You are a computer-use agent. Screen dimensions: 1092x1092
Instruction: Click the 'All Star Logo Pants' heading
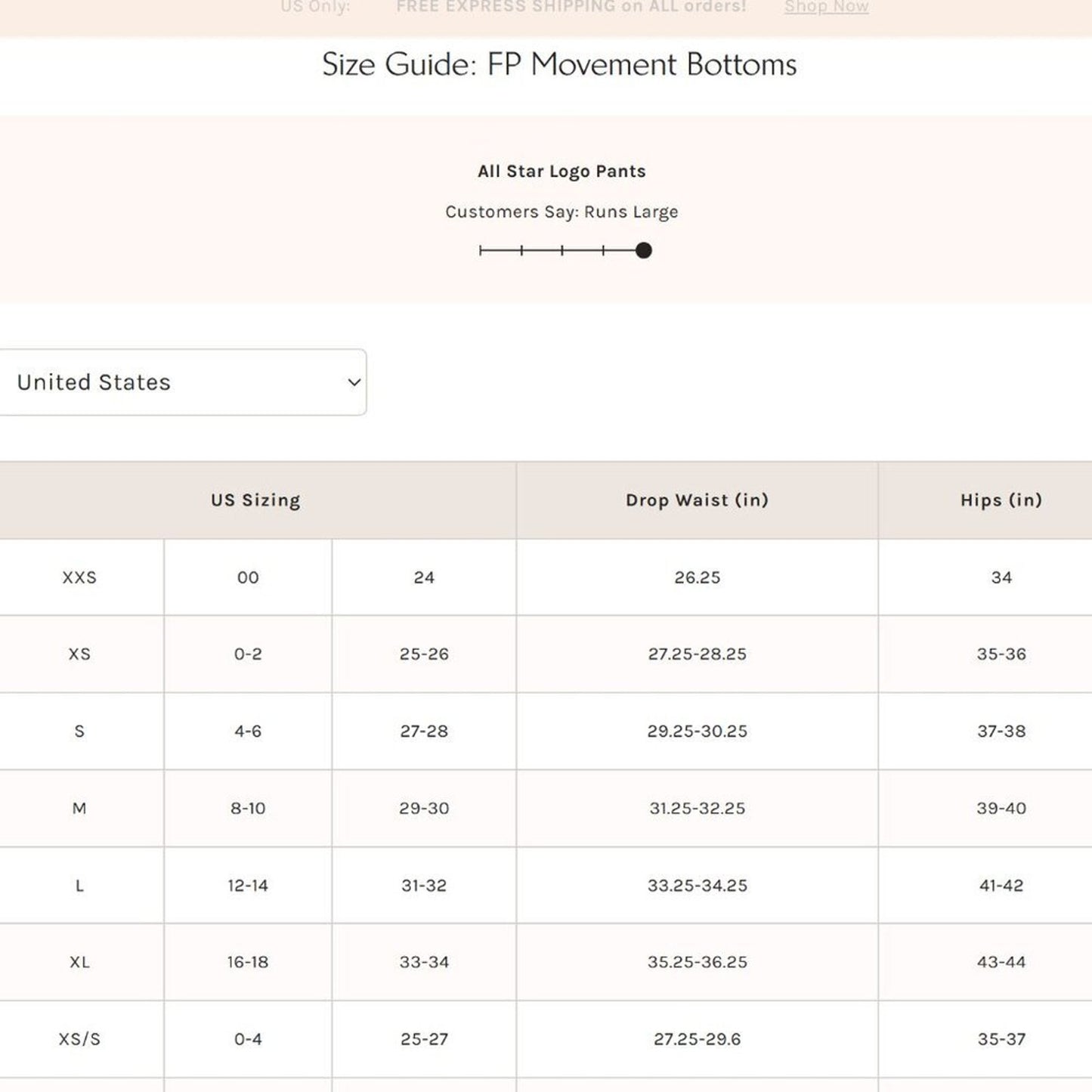(x=561, y=171)
